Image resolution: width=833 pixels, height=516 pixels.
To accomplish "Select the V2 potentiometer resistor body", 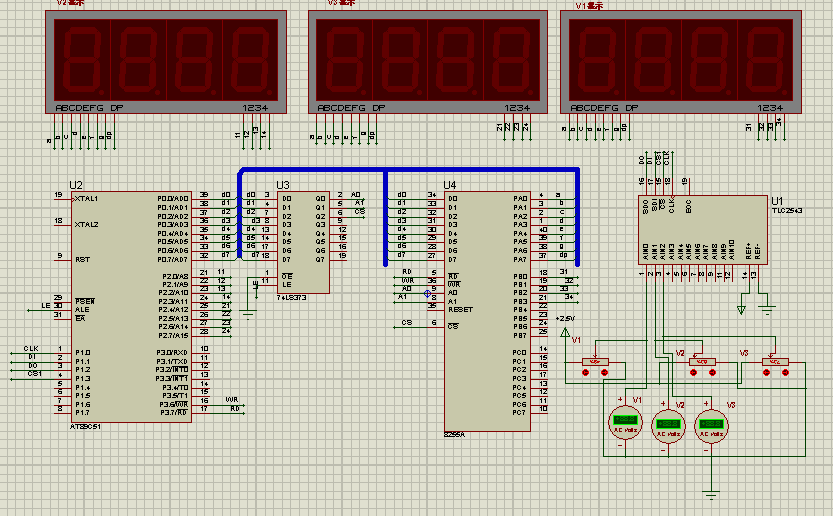I will click(702, 362).
